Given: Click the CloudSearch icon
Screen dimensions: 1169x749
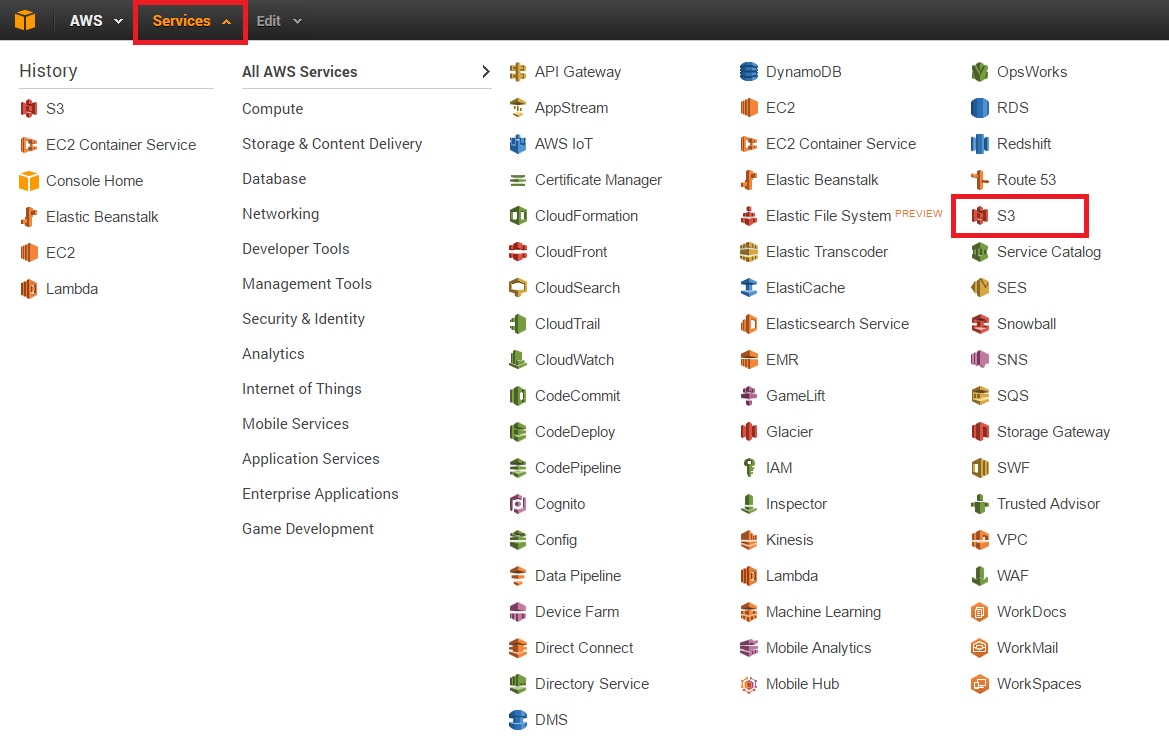Looking at the screenshot, I should point(517,288).
